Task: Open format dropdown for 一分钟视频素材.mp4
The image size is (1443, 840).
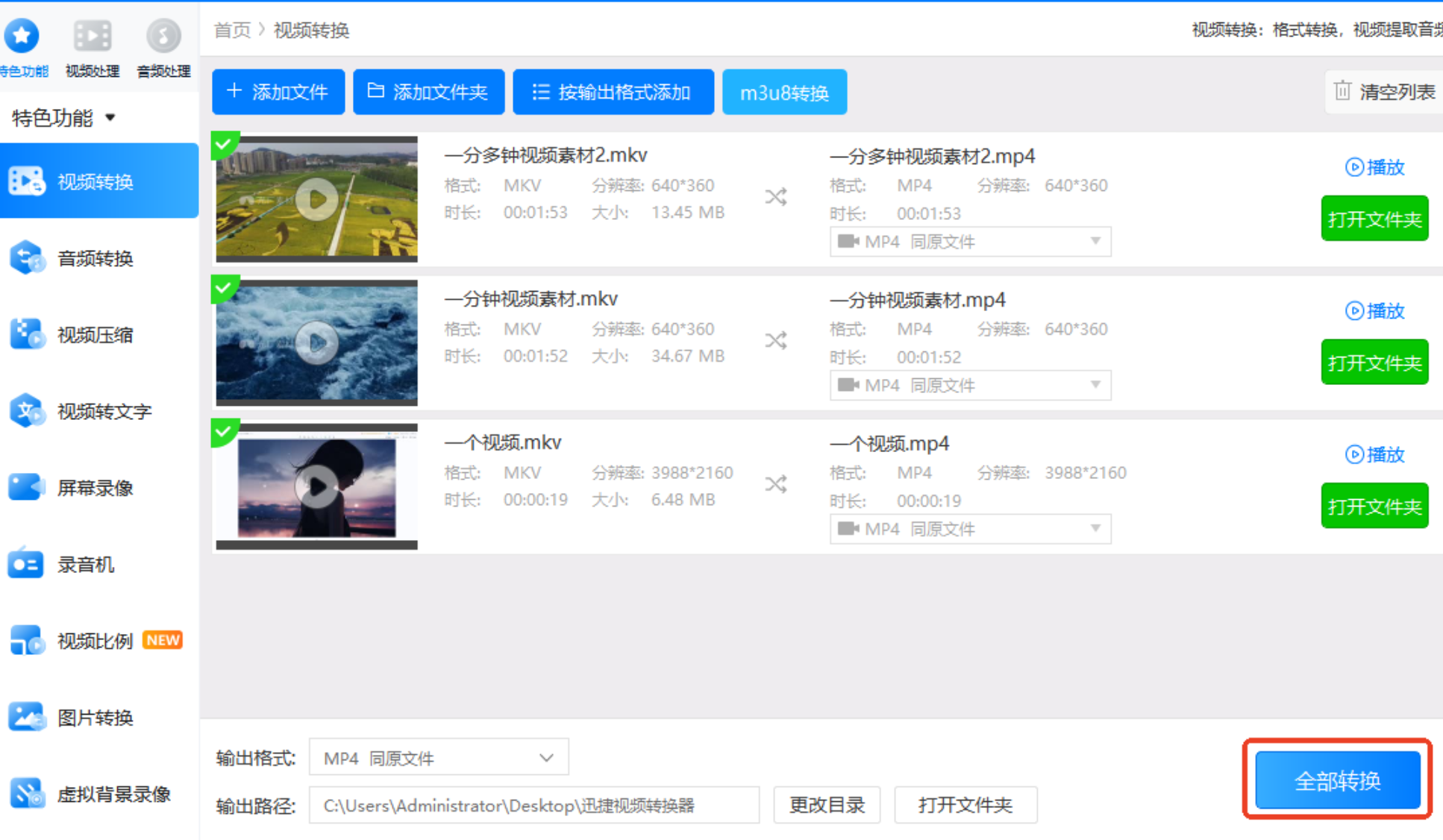Action: (x=971, y=386)
